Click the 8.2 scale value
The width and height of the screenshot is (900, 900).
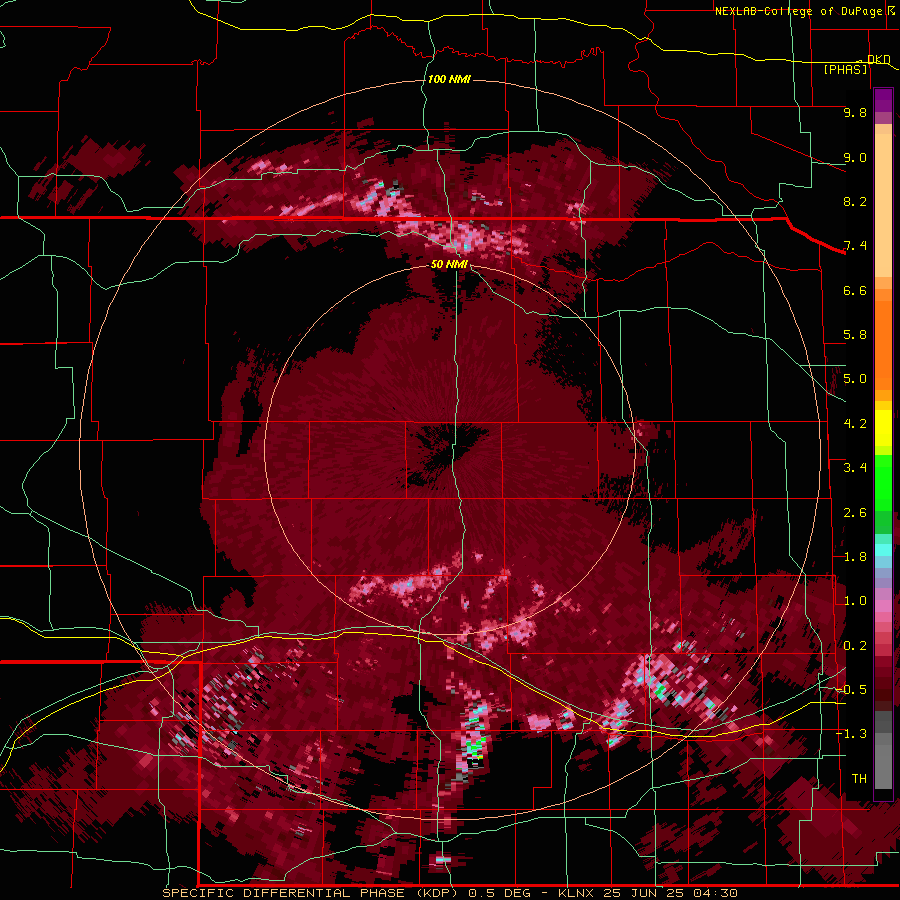pos(855,201)
